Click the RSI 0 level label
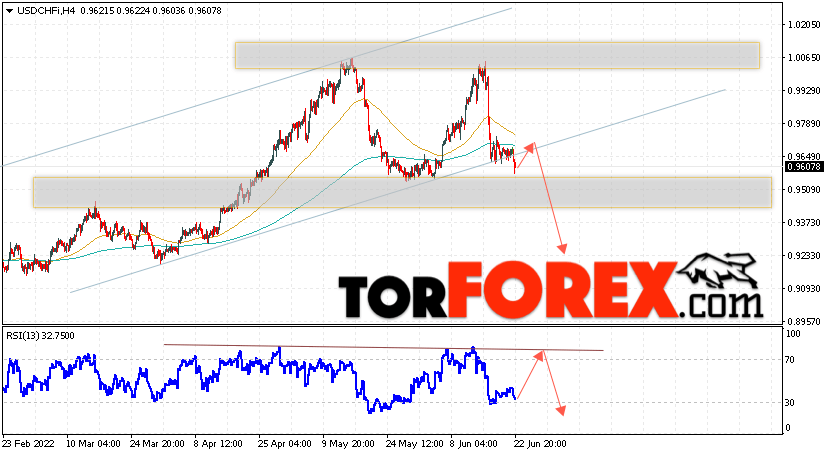Image resolution: width=828 pixels, height=455 pixels. pos(788,428)
